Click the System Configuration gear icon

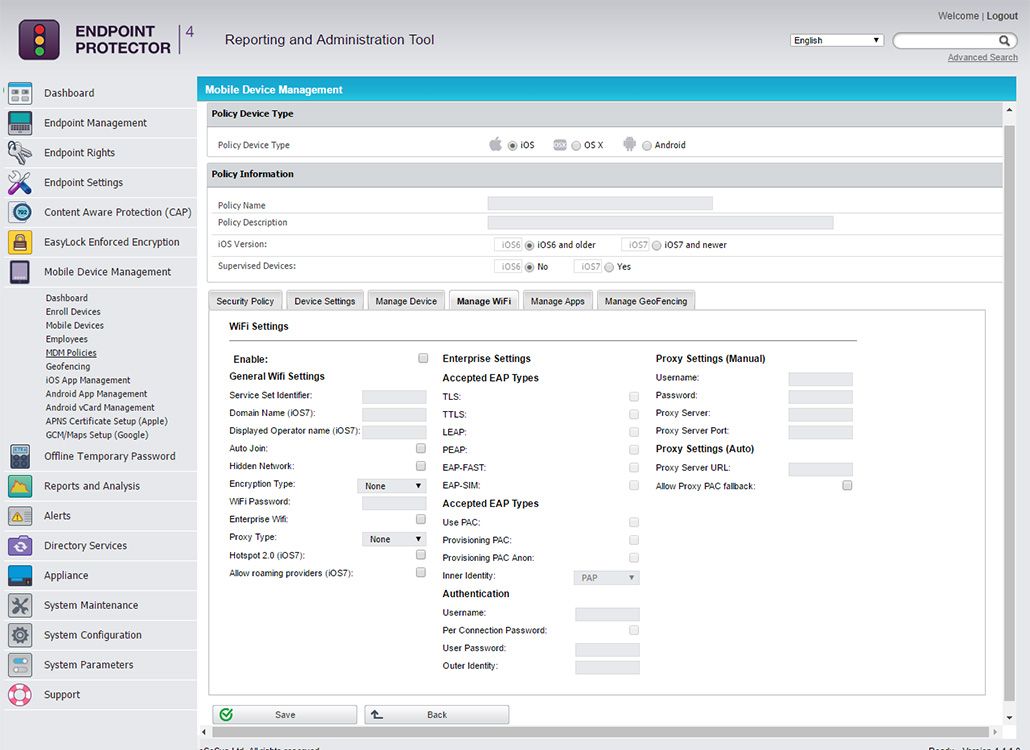(20, 635)
